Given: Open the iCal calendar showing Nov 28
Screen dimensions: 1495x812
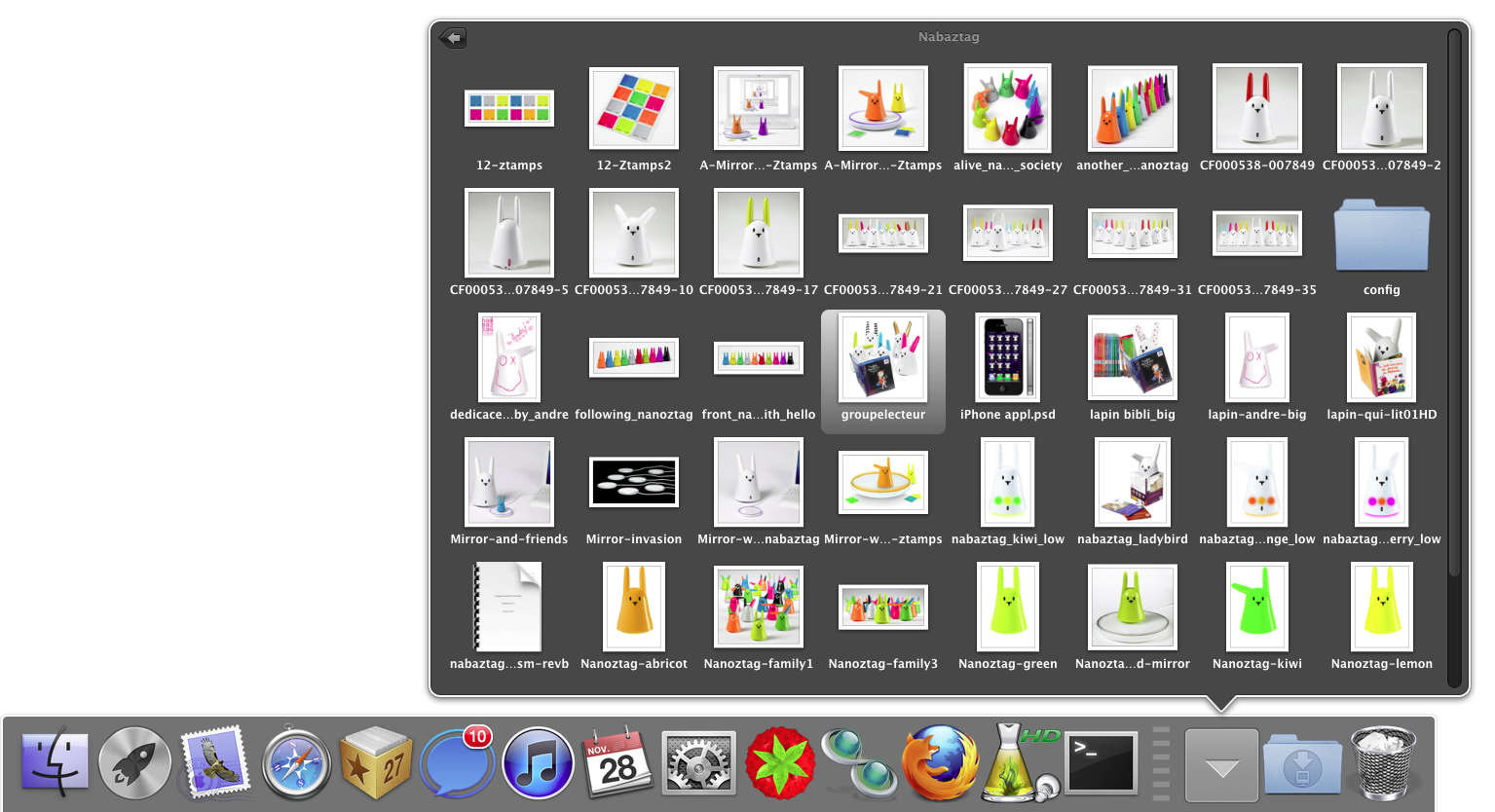Looking at the screenshot, I should [617, 762].
